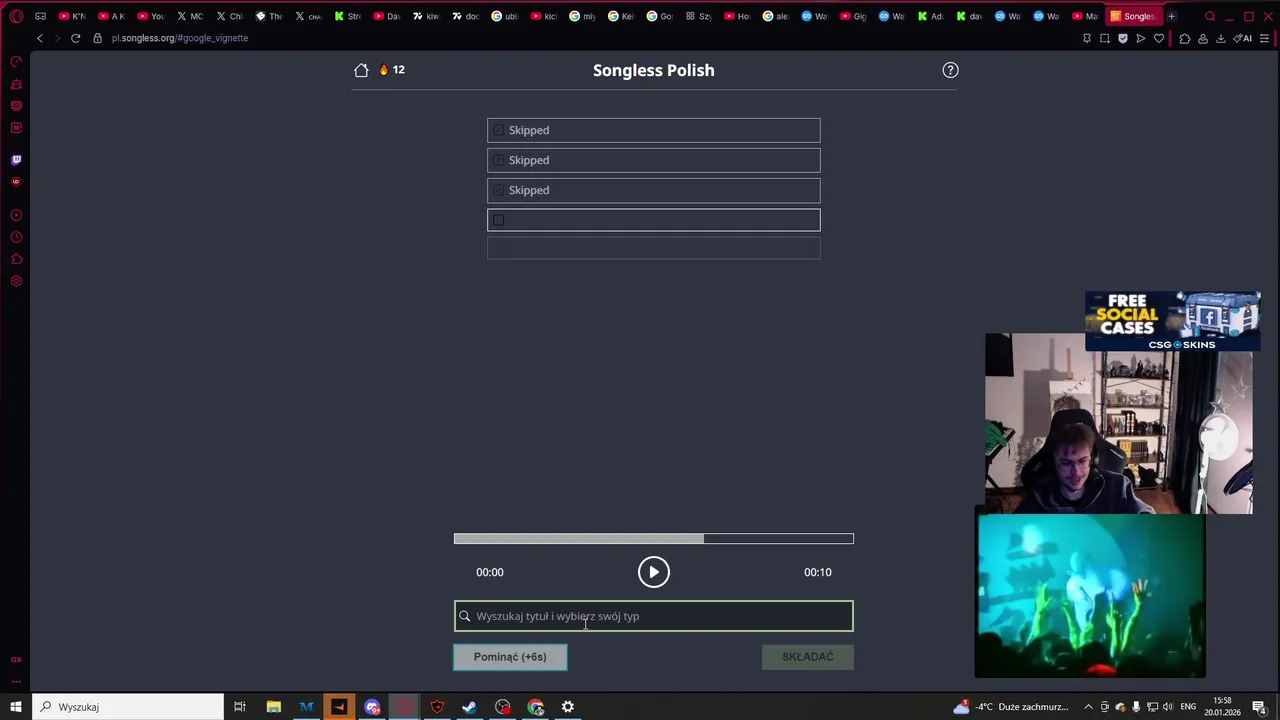Click the flame streak counter 12
This screenshot has height=720, width=1280.
[x=392, y=70]
